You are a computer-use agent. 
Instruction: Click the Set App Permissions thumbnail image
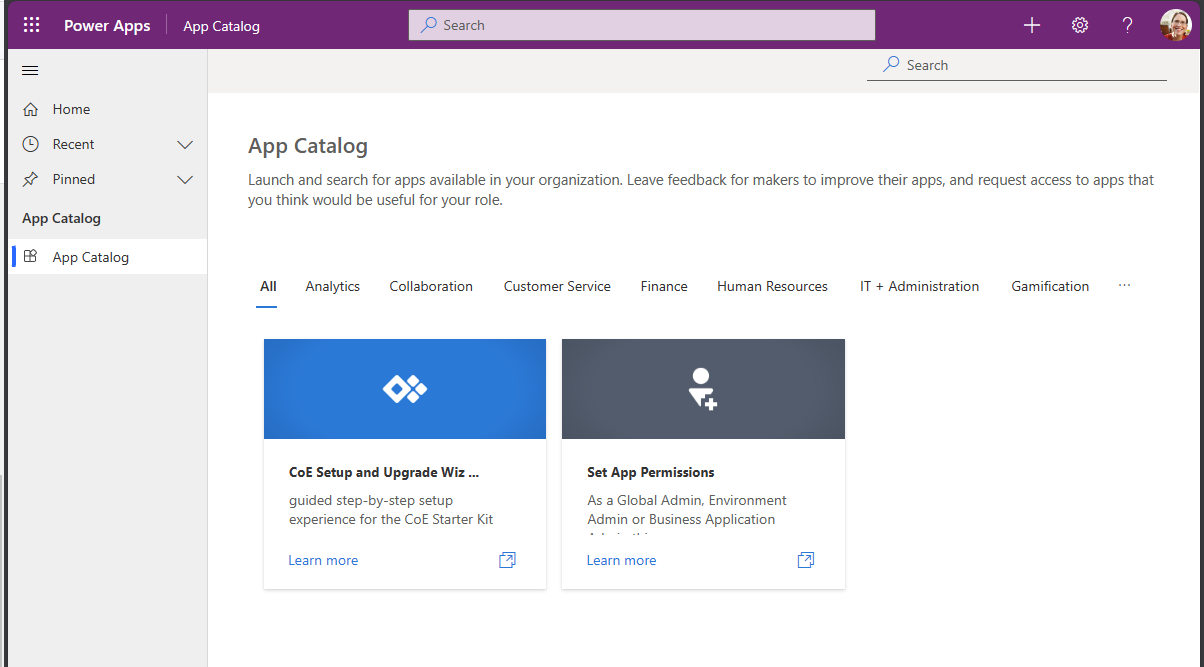[703, 388]
